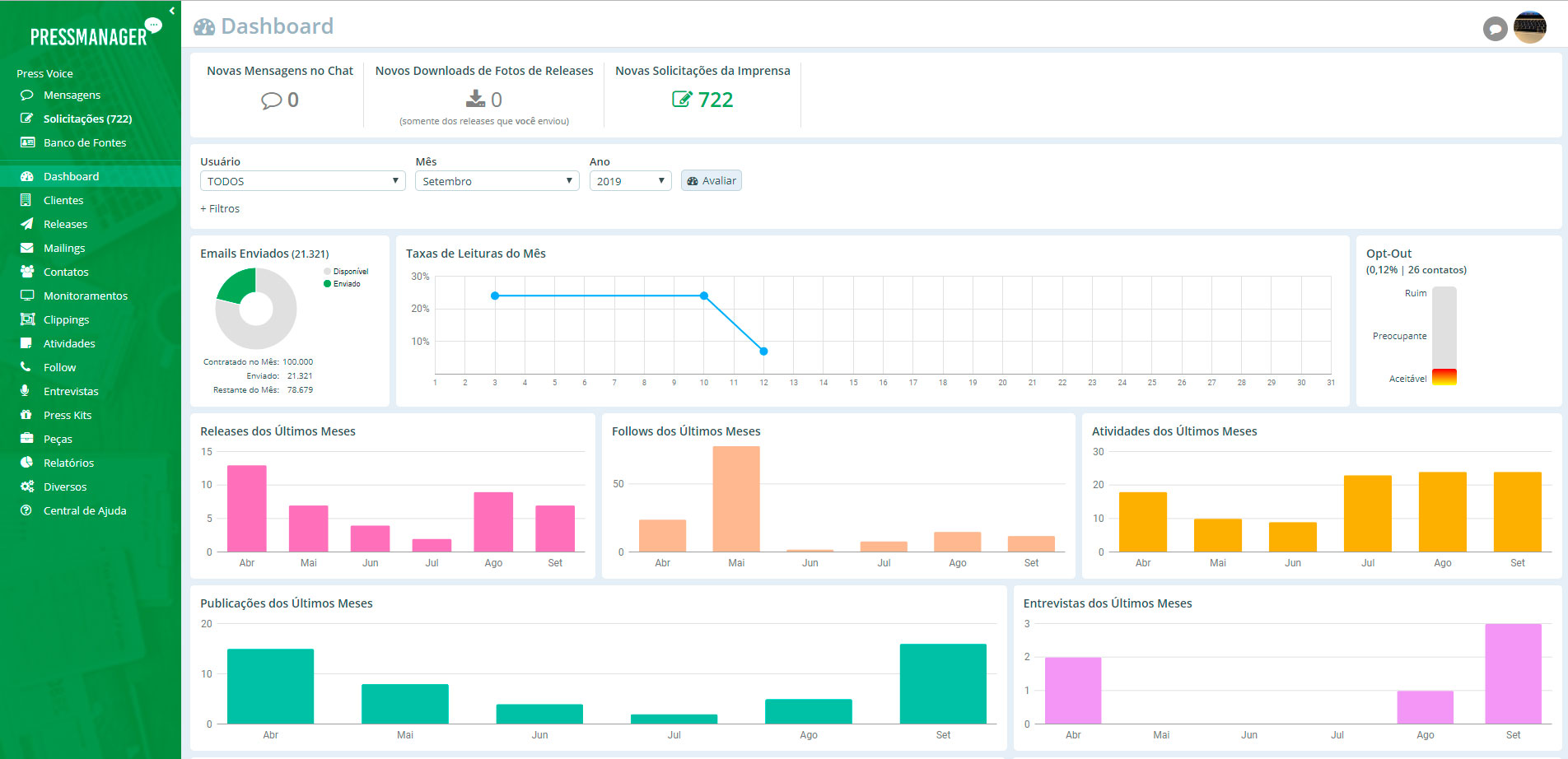This screenshot has height=759, width=1568.
Task: Open the chat bubble icon in header
Action: (1495, 30)
